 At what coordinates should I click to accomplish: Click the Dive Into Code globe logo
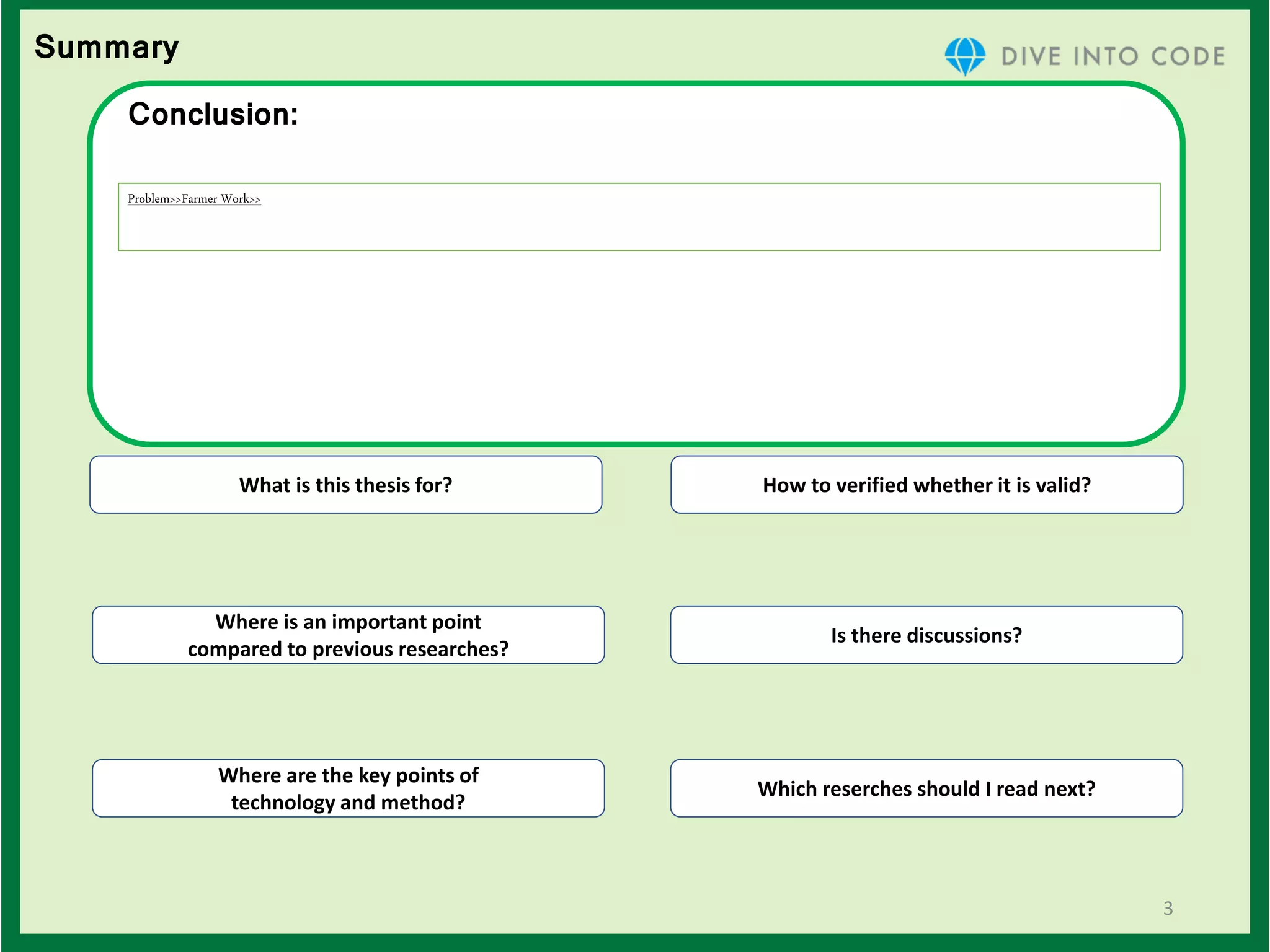(x=964, y=56)
